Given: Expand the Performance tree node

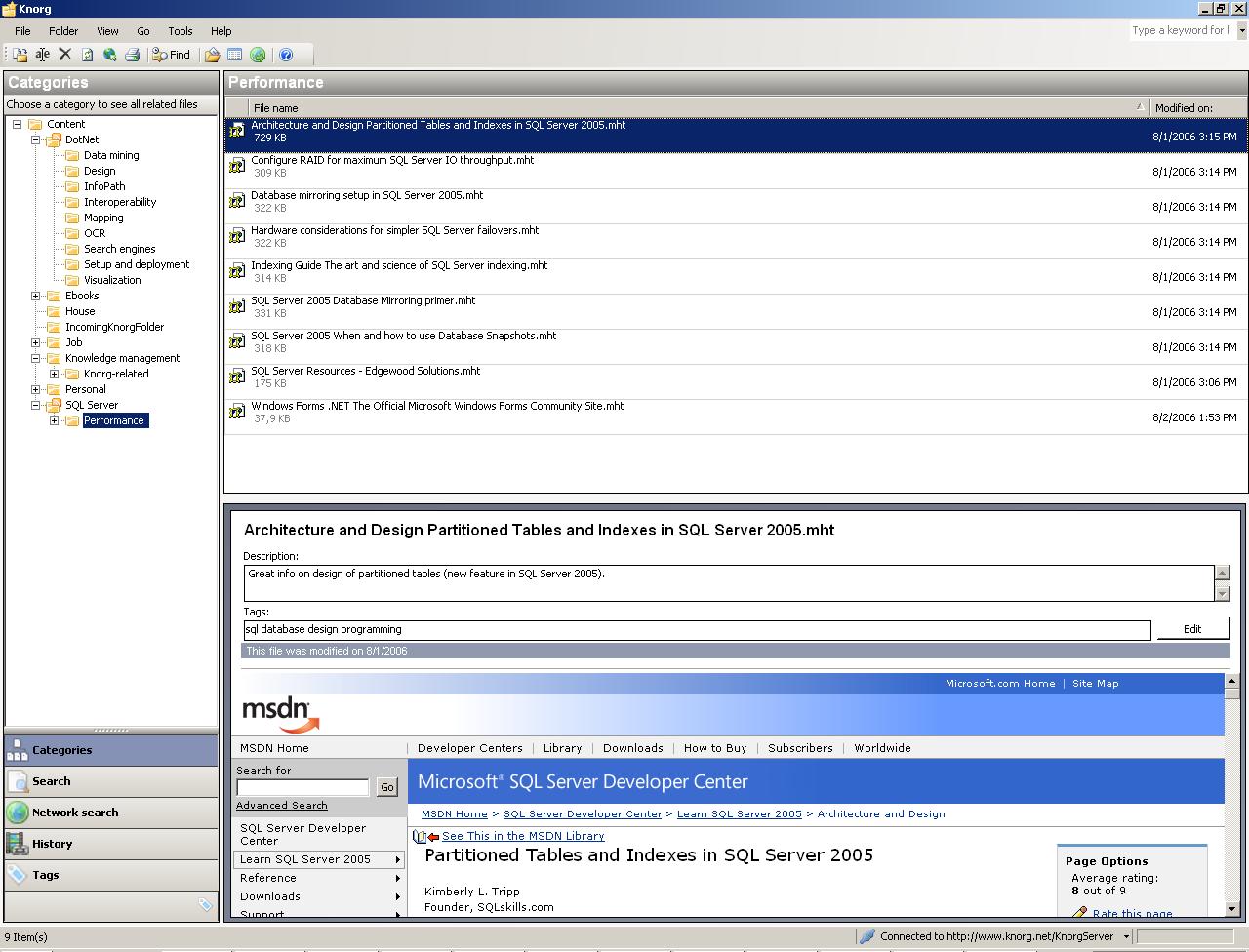Looking at the screenshot, I should pos(54,420).
